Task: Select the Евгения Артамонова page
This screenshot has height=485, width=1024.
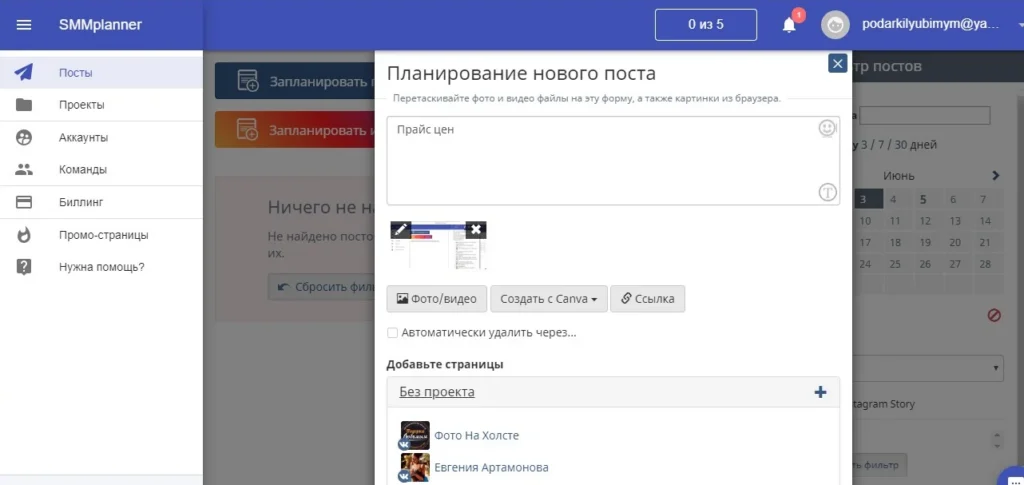Action: 491,467
